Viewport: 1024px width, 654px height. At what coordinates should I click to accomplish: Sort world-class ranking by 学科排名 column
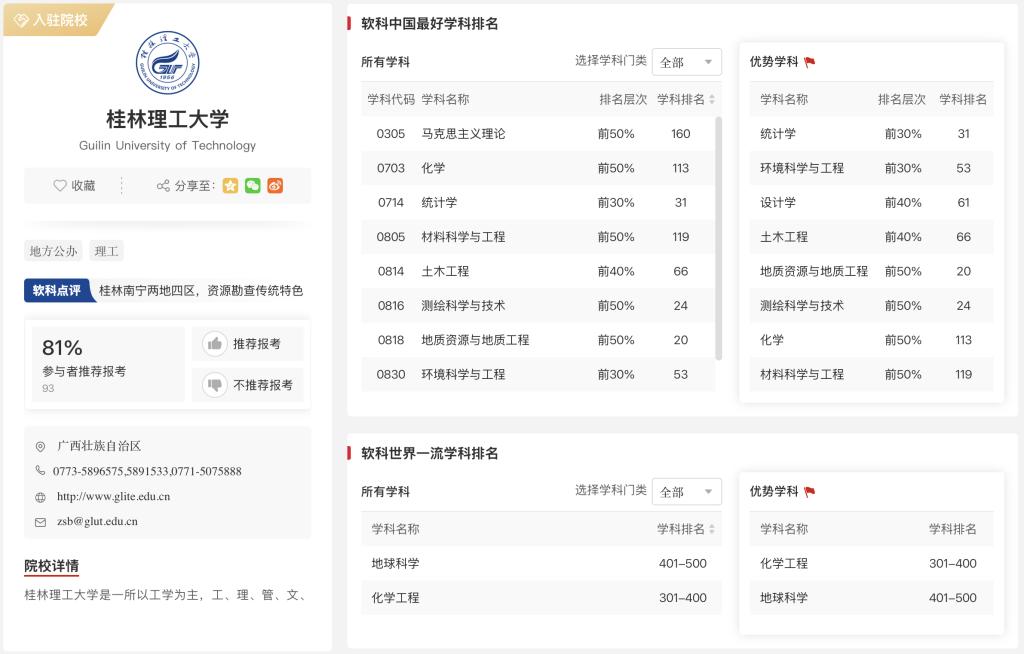pos(712,530)
